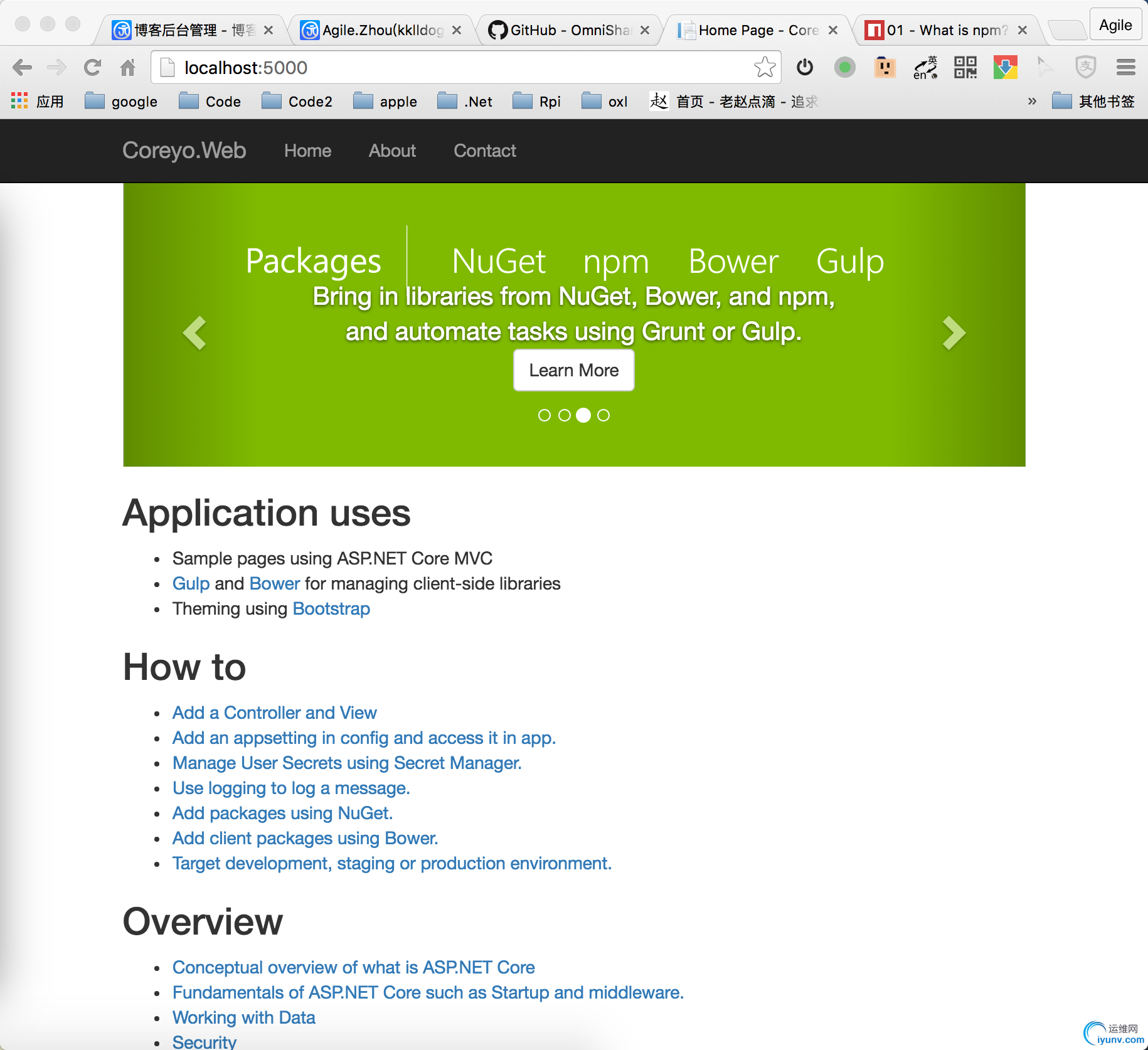Open the shield extension icon
The width and height of the screenshot is (1148, 1050).
[1086, 67]
